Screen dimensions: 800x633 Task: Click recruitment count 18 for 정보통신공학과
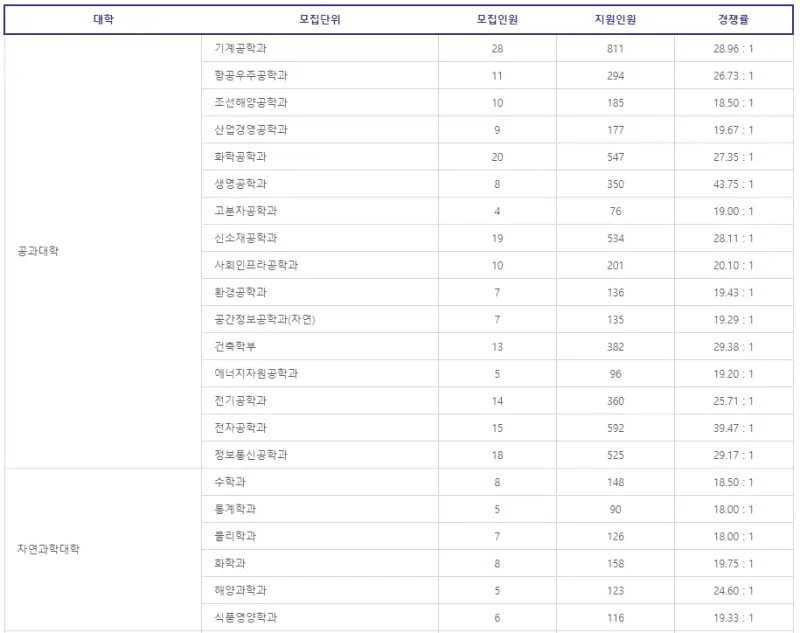(497, 455)
